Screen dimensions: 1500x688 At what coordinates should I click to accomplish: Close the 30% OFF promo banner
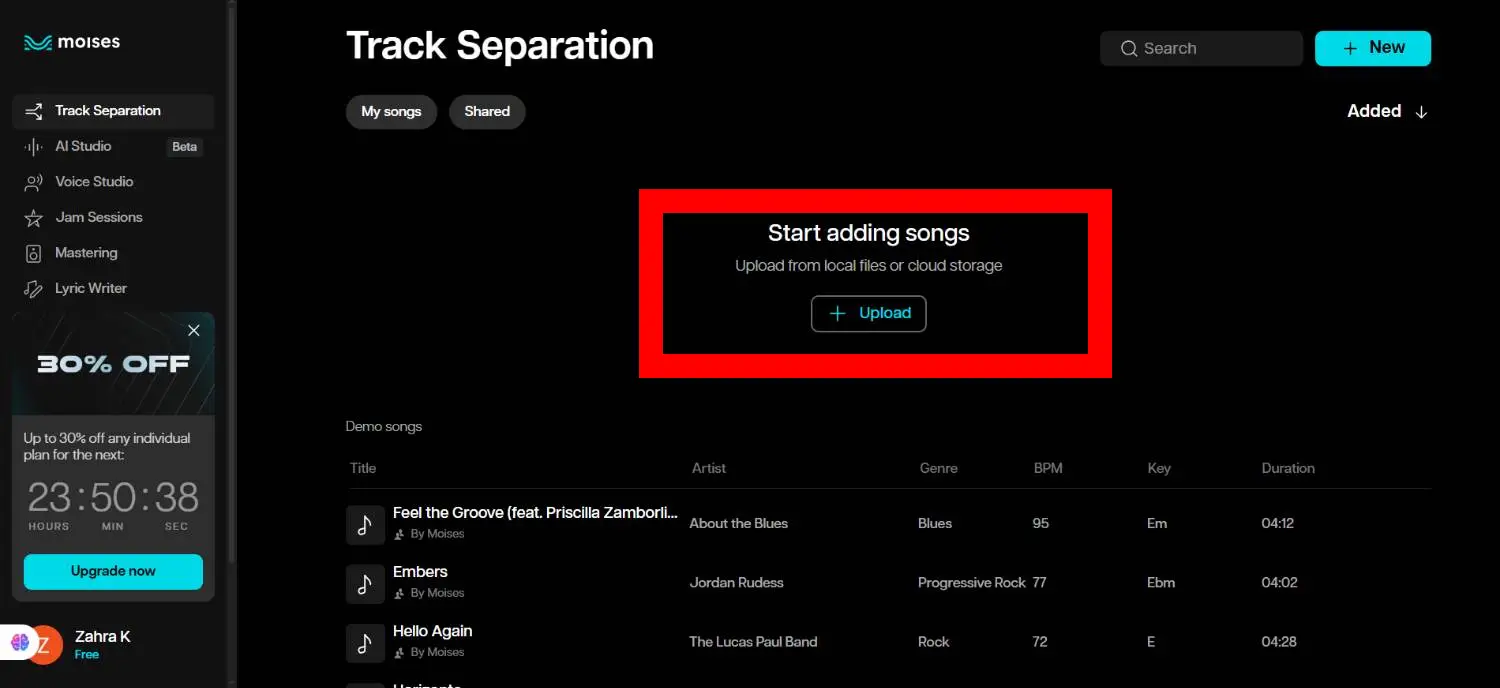pos(194,331)
